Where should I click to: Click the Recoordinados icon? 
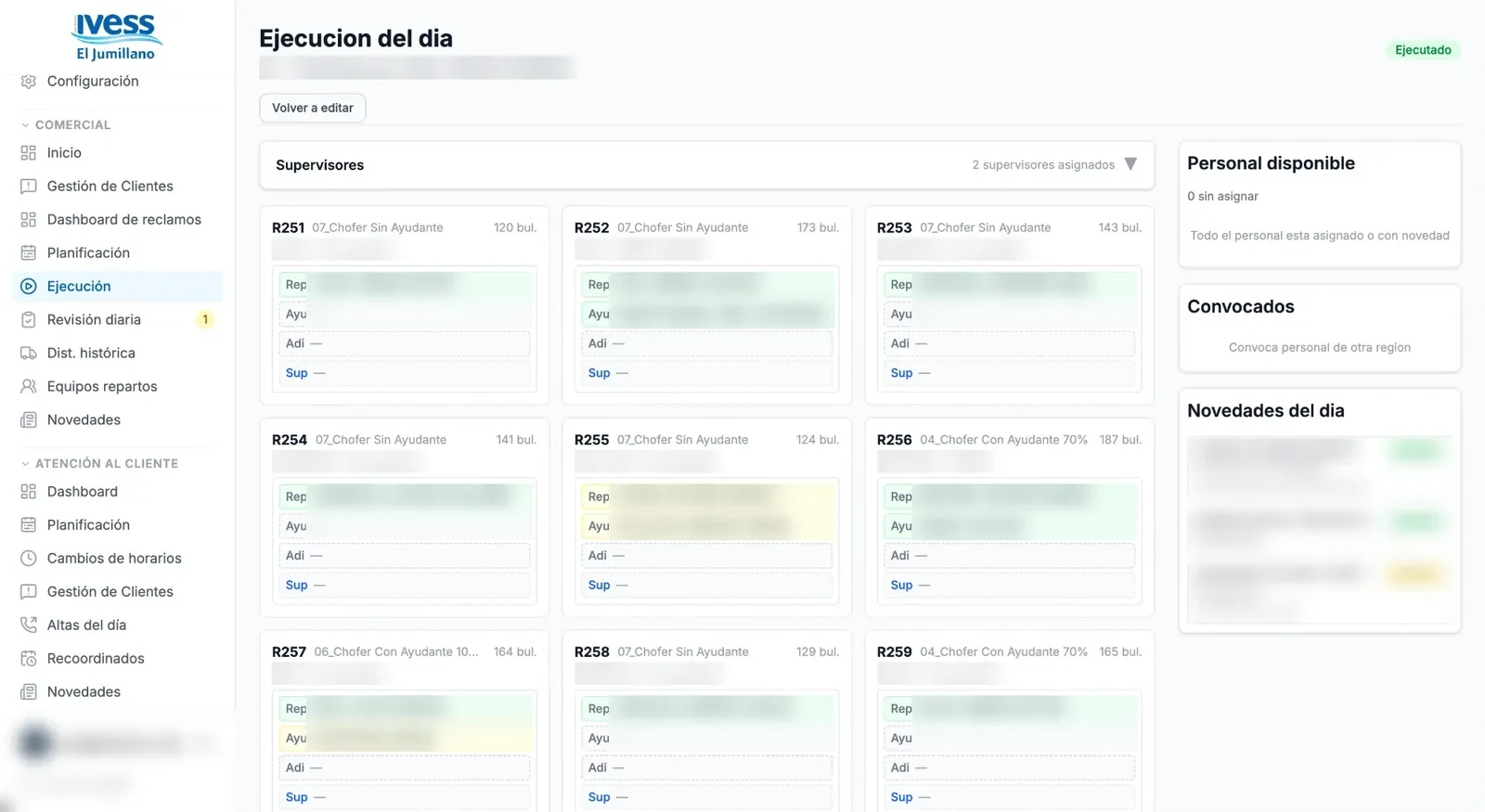click(x=29, y=659)
